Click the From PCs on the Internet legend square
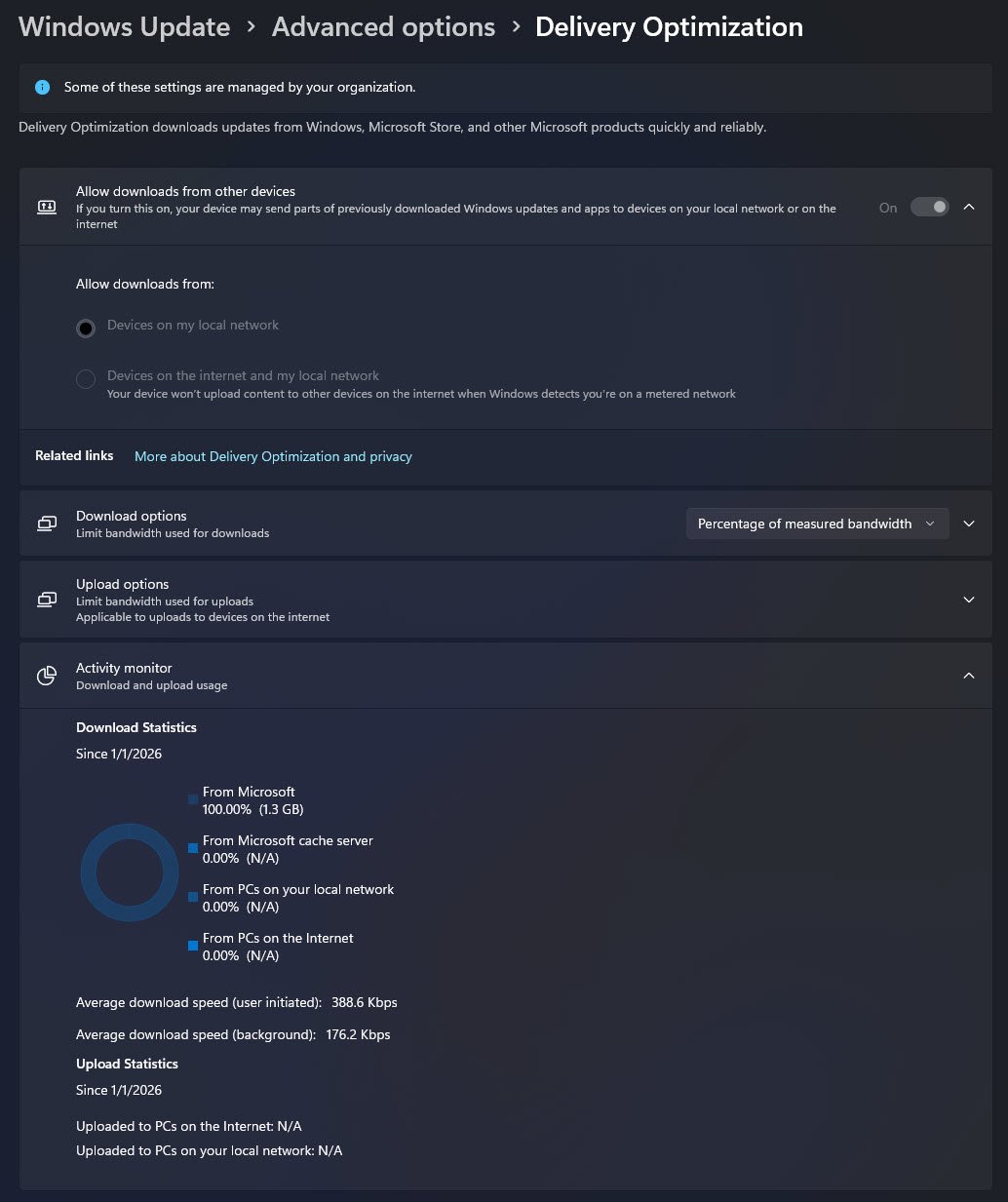This screenshot has height=1202, width=1008. coord(193,946)
